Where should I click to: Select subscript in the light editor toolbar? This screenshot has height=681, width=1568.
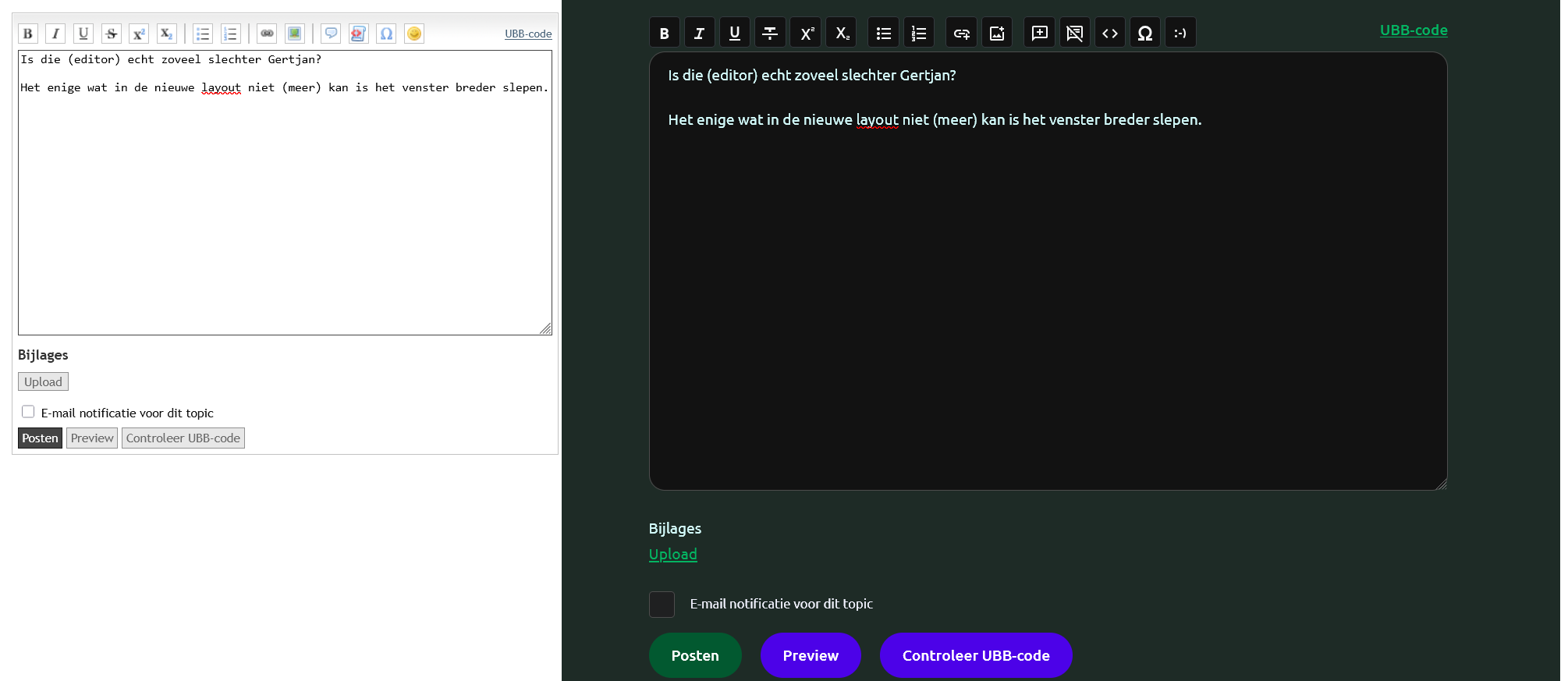coord(166,34)
